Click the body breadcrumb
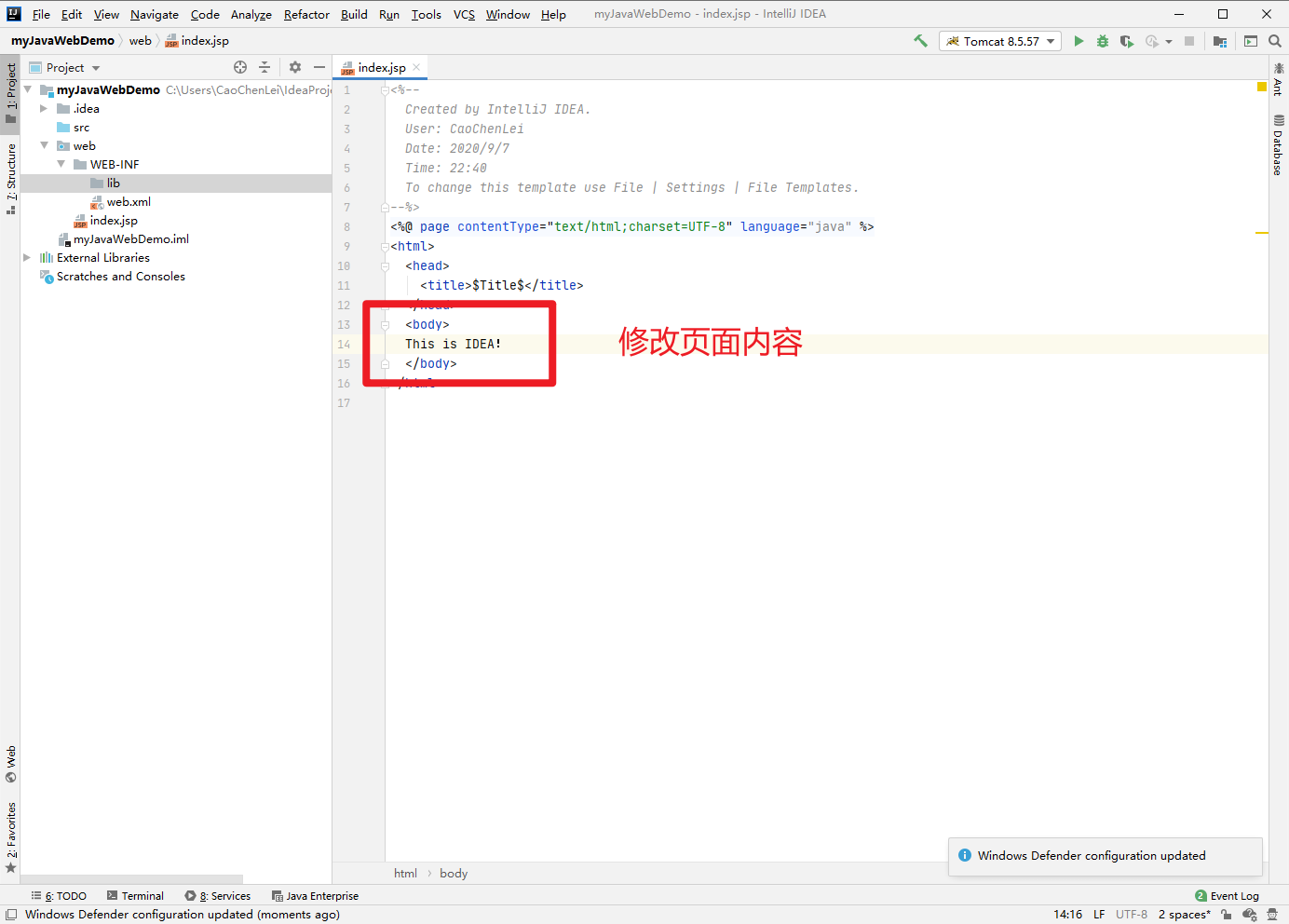The image size is (1289, 924). pos(454,873)
